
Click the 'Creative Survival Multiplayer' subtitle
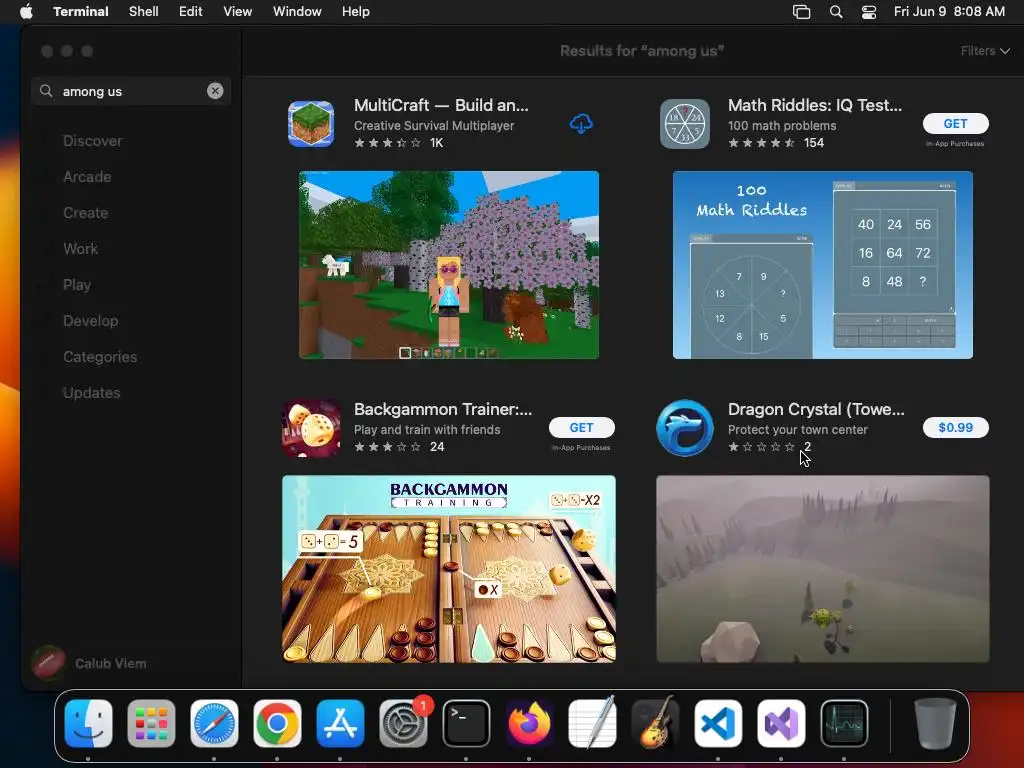434,125
